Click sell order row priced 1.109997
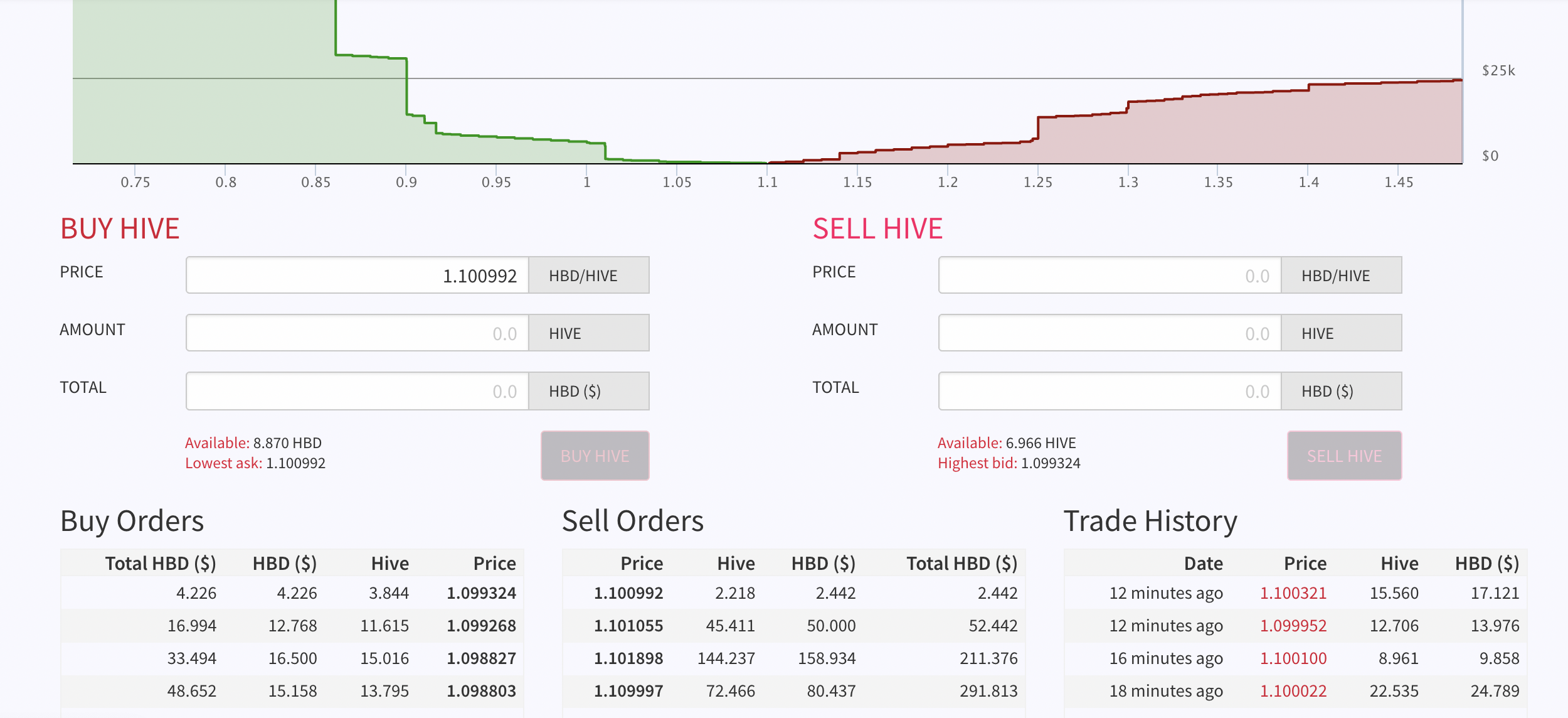 click(793, 691)
